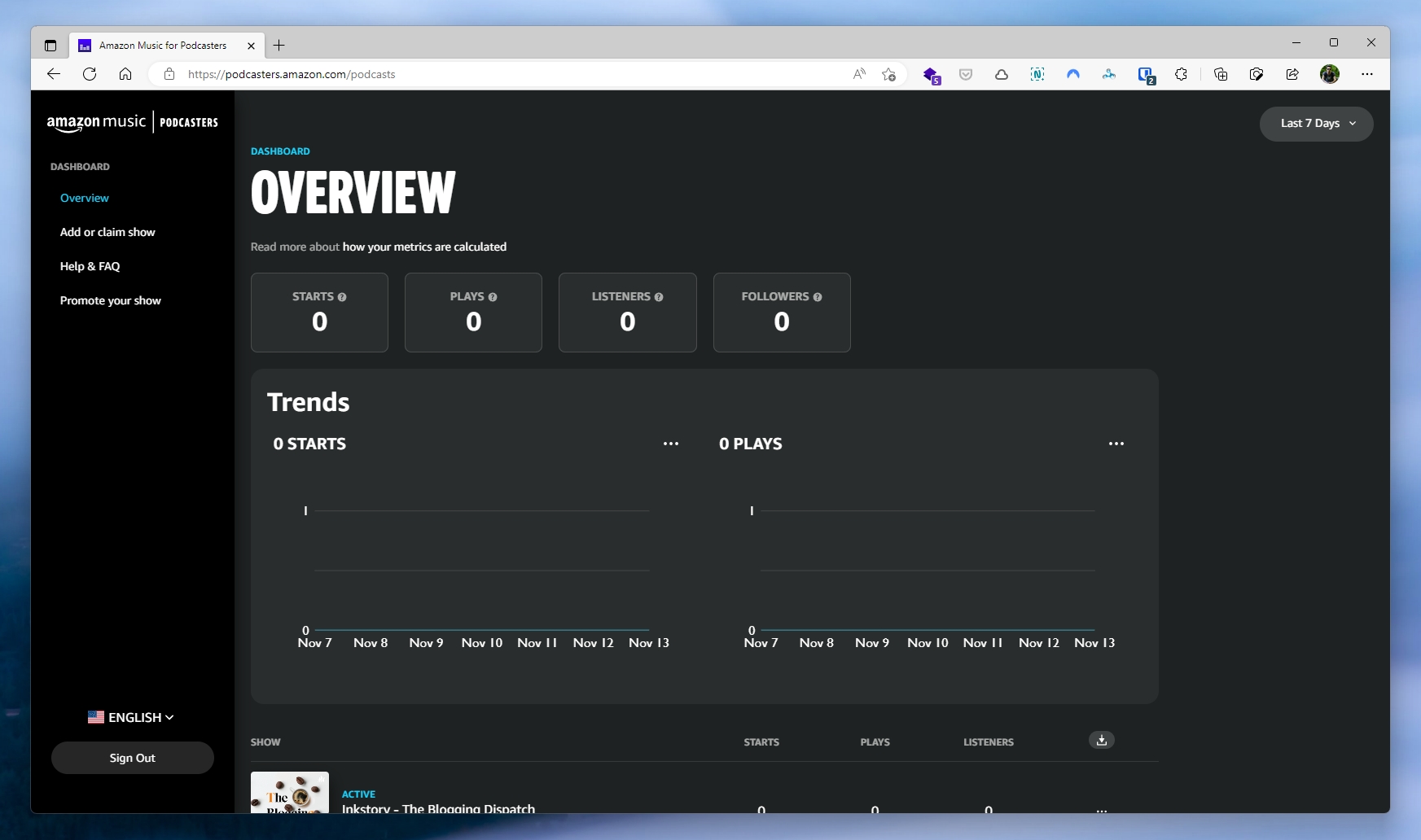Sort by the LISTENERS column header
This screenshot has height=840, width=1421.
coord(989,742)
